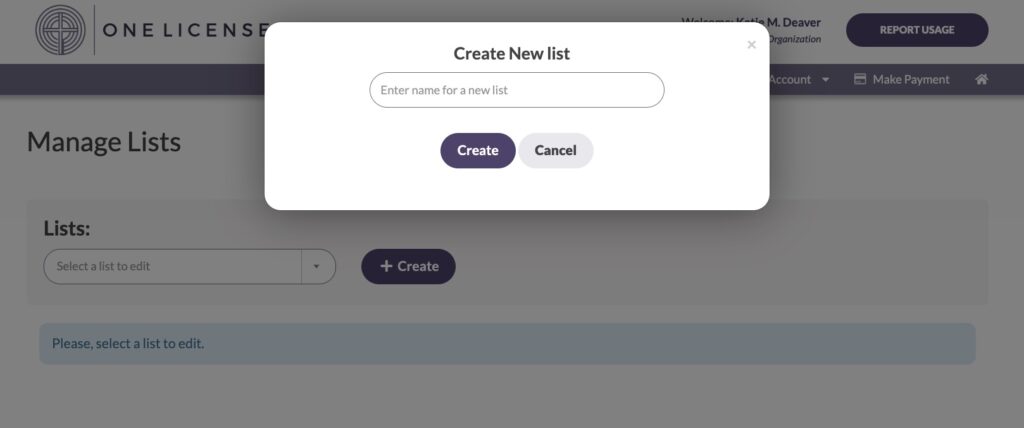Click the 'Please, select a list' info banner
This screenshot has width=1024, height=428.
tap(507, 343)
